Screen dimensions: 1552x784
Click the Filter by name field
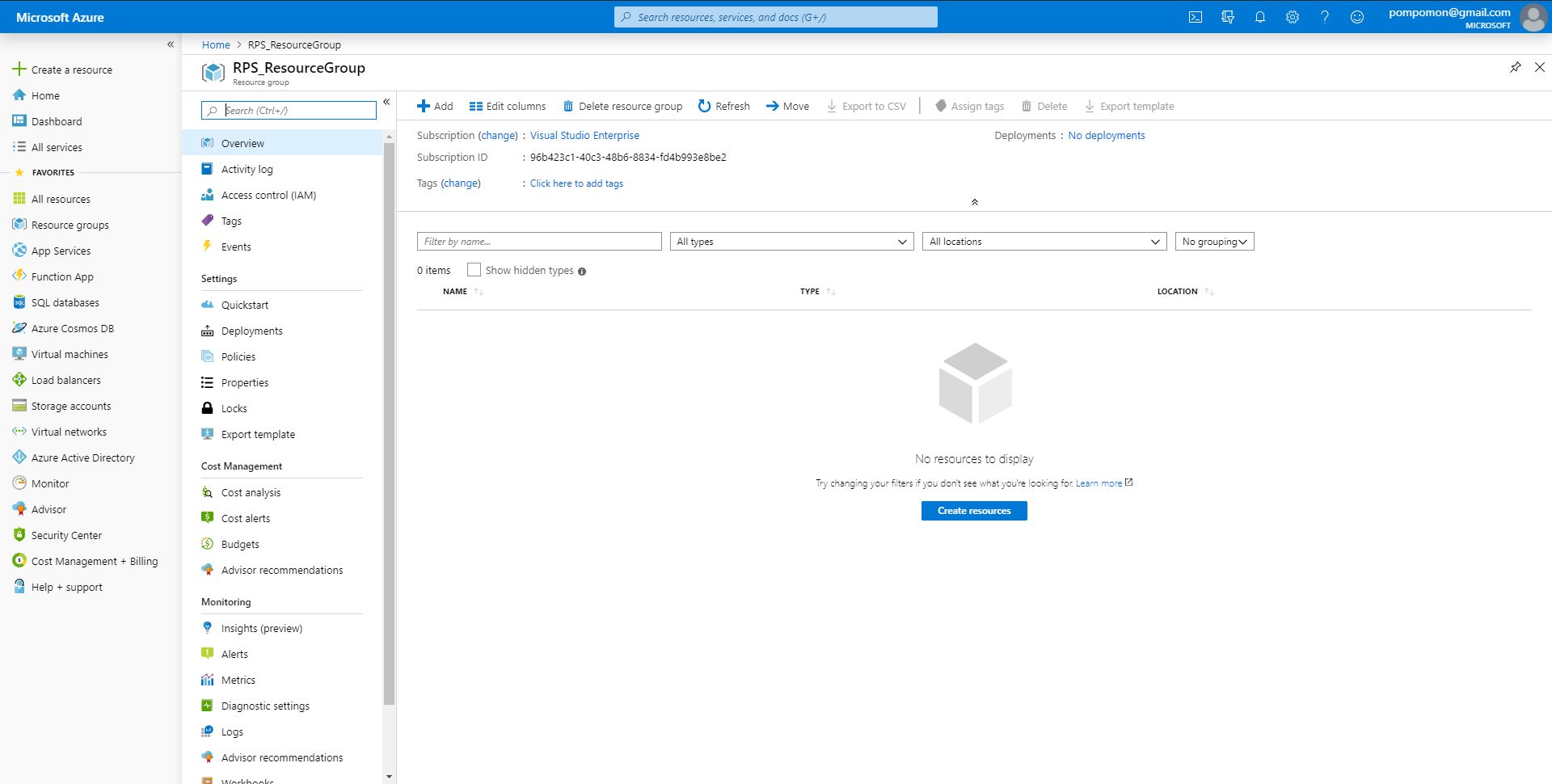pyautogui.click(x=539, y=242)
